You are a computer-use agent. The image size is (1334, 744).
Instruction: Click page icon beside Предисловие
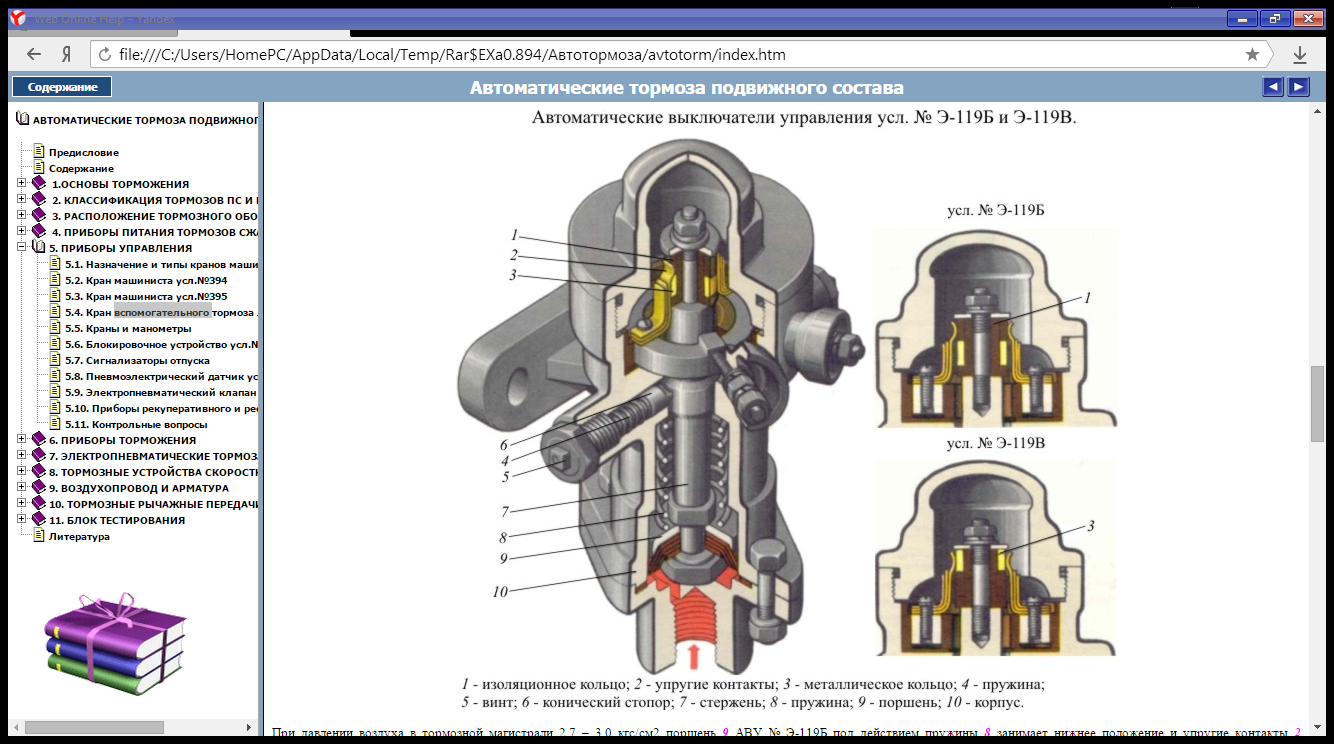coord(40,152)
